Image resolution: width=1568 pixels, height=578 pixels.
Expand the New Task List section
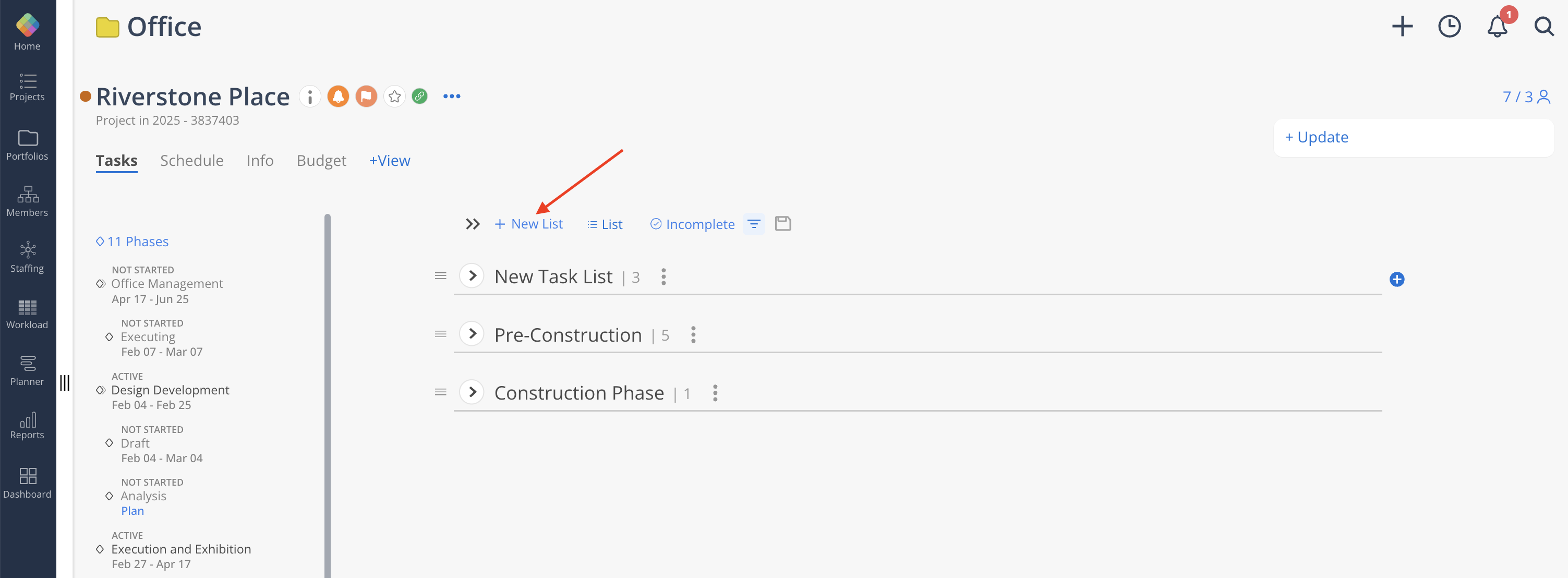click(472, 275)
